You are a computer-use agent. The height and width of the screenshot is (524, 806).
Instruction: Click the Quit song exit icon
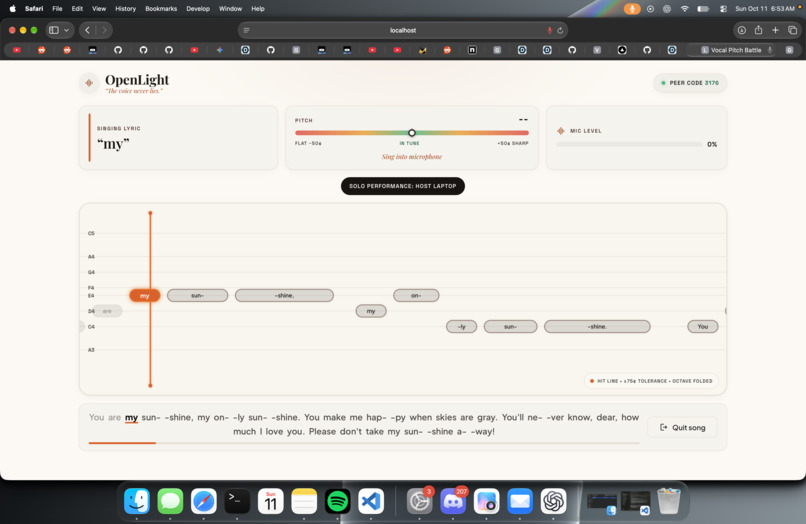664,427
